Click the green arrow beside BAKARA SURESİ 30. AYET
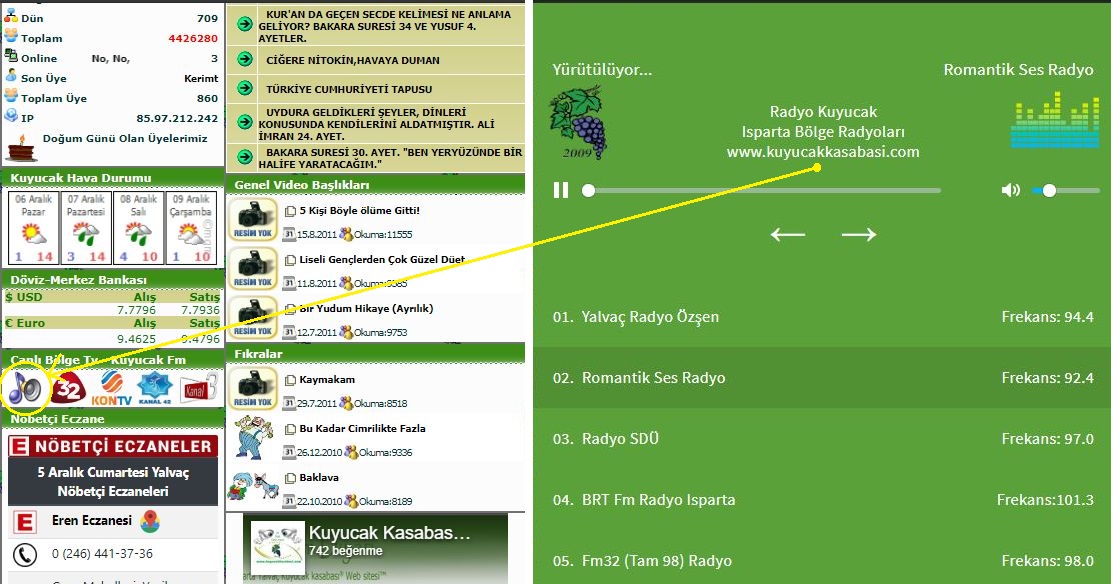Screen dimensions: 1111x584 tap(245, 157)
